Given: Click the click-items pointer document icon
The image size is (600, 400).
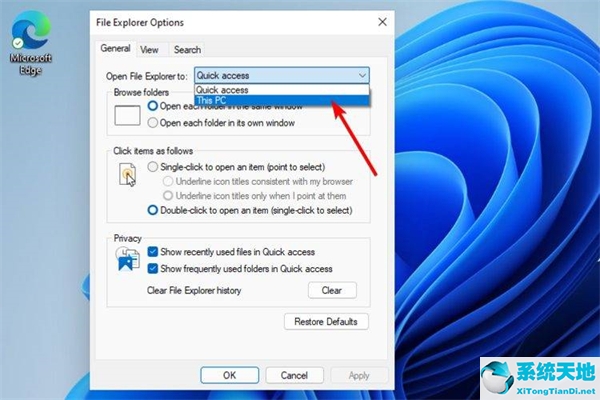Looking at the screenshot, I should pyautogui.click(x=127, y=175).
